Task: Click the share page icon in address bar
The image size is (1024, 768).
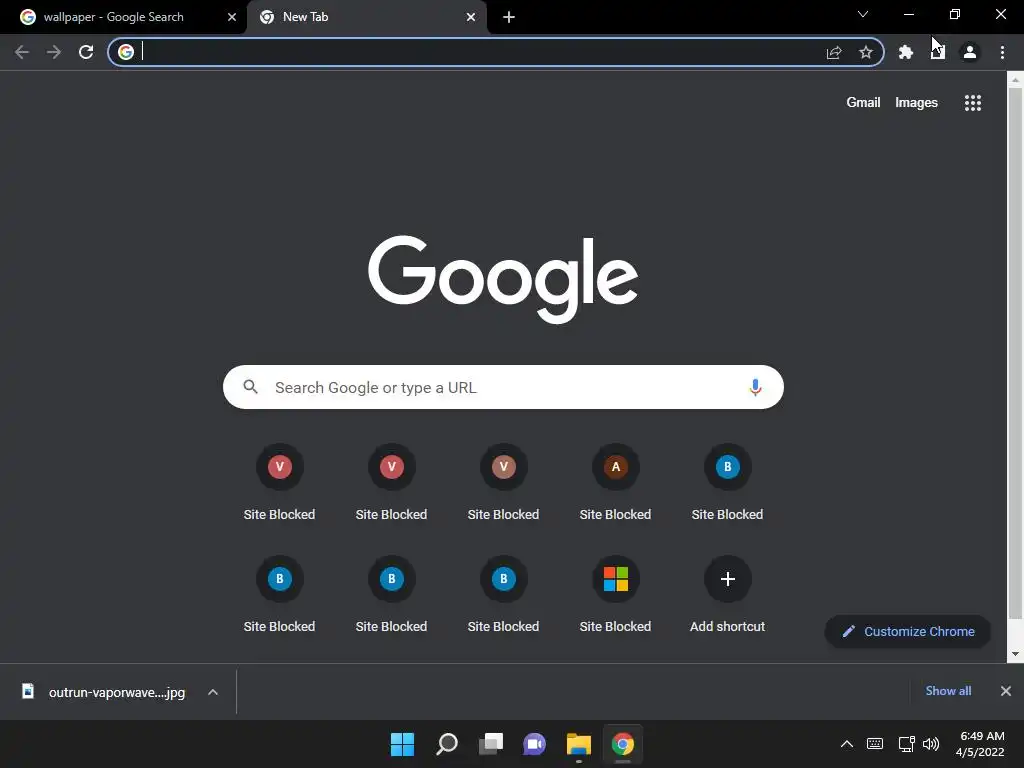Action: click(834, 52)
